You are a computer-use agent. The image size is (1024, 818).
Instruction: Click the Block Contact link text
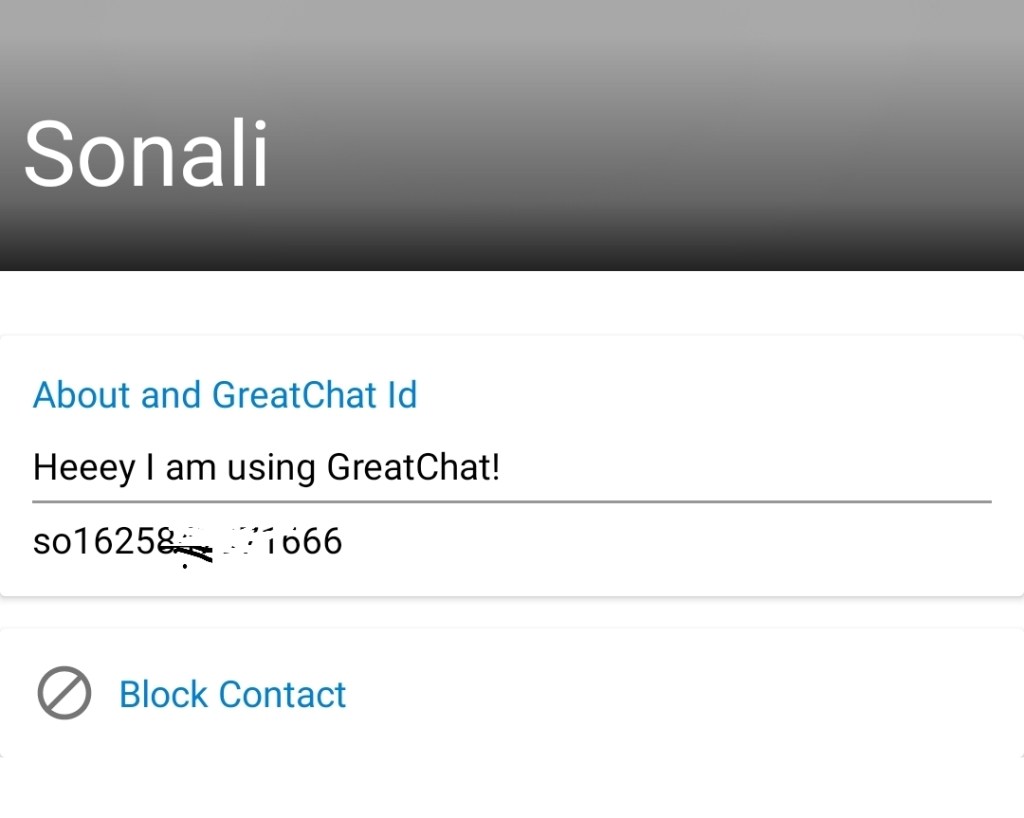(x=232, y=694)
